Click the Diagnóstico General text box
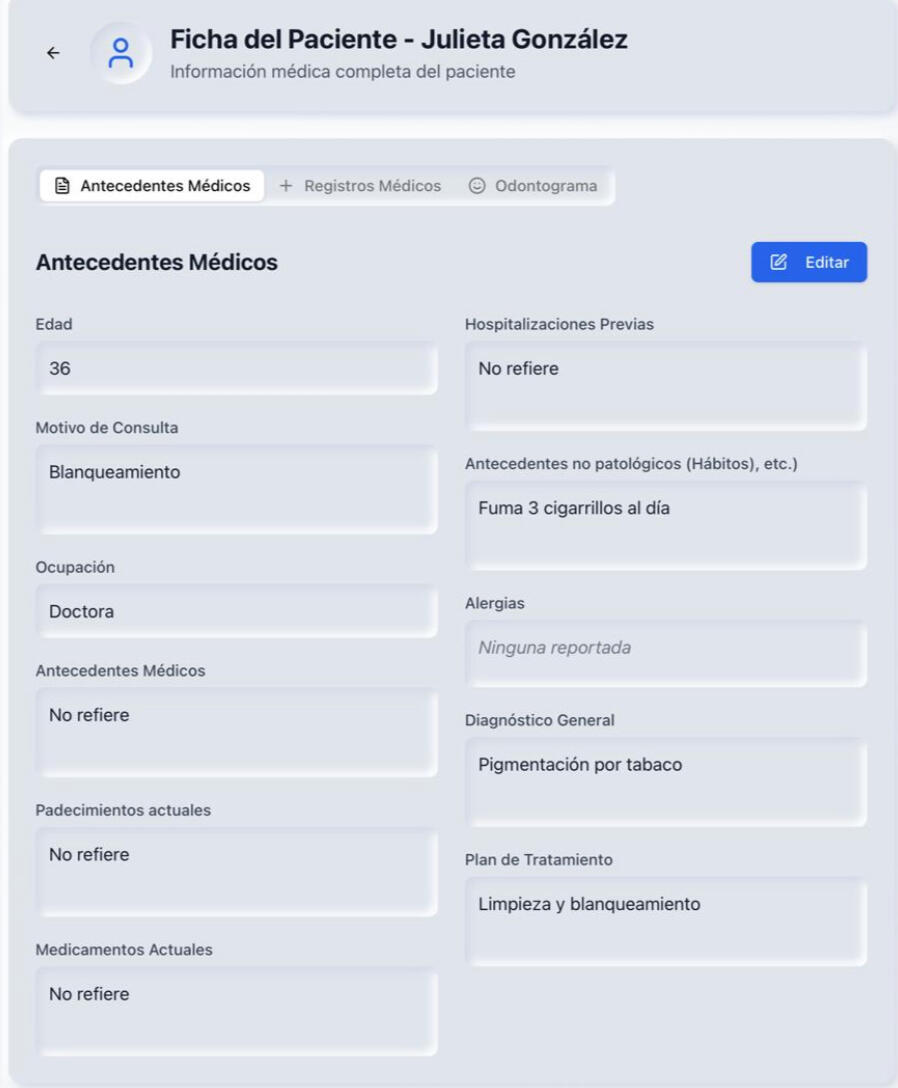Image resolution: width=898 pixels, height=1088 pixels. click(666, 782)
